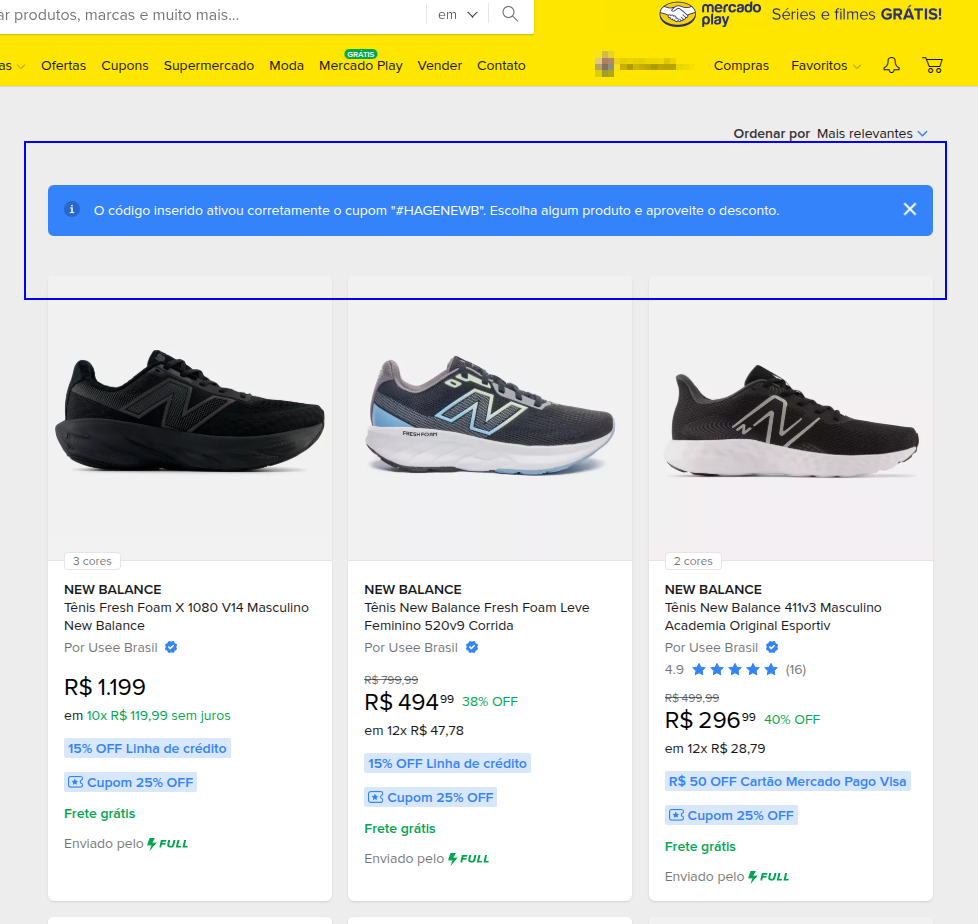This screenshot has height=924, width=978.
Task: Click the star rating on 411v3 card
Action: [735, 670]
